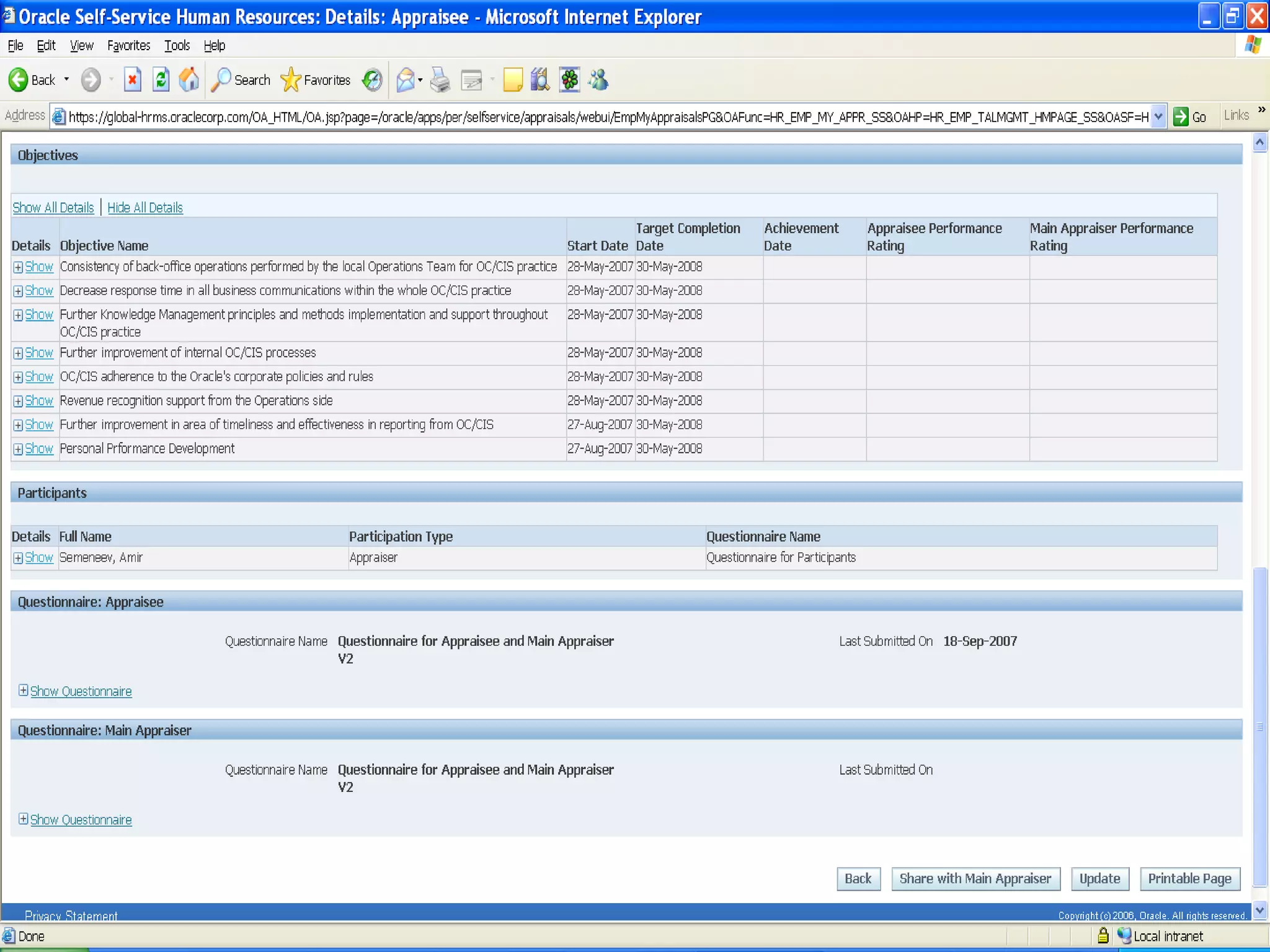The width and height of the screenshot is (1270, 952).
Task: Click the Printable Page button
Action: point(1189,879)
